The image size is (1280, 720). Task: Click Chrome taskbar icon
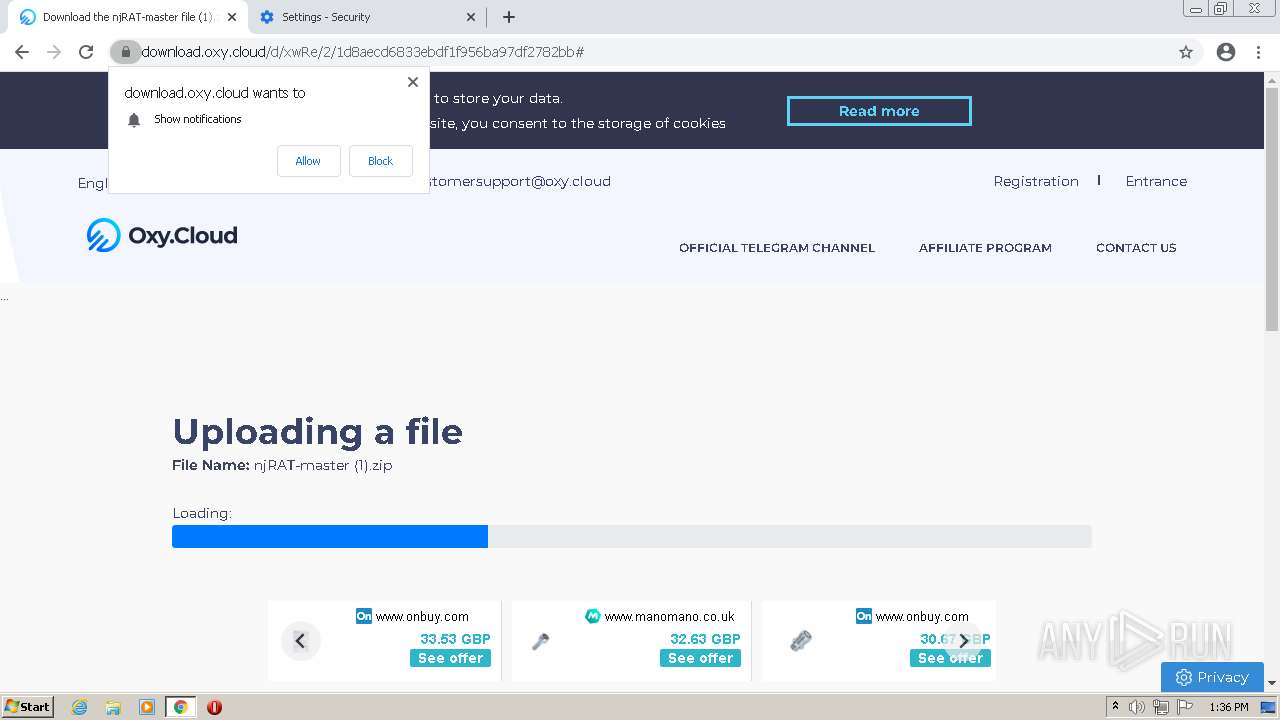pyautogui.click(x=181, y=707)
